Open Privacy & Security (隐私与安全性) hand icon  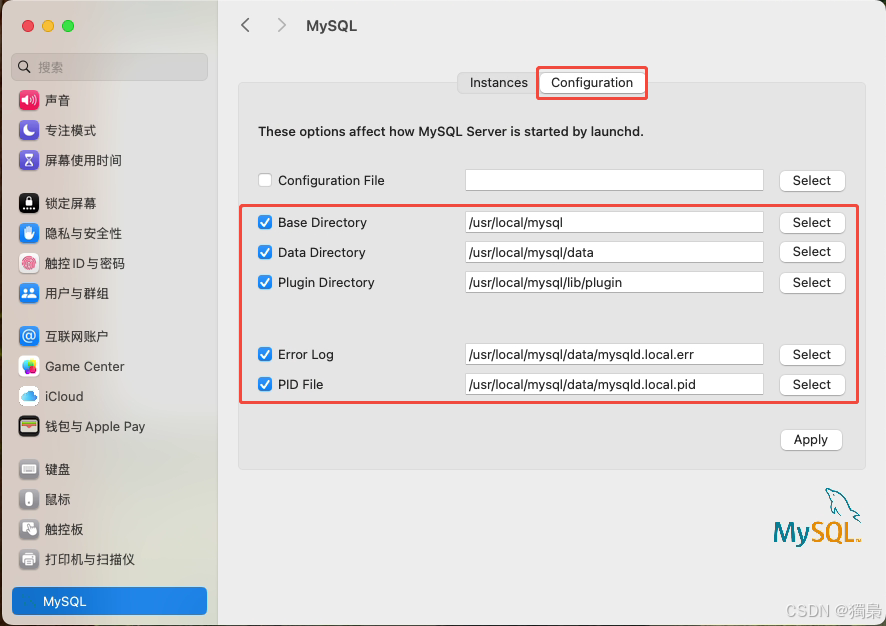click(29, 233)
